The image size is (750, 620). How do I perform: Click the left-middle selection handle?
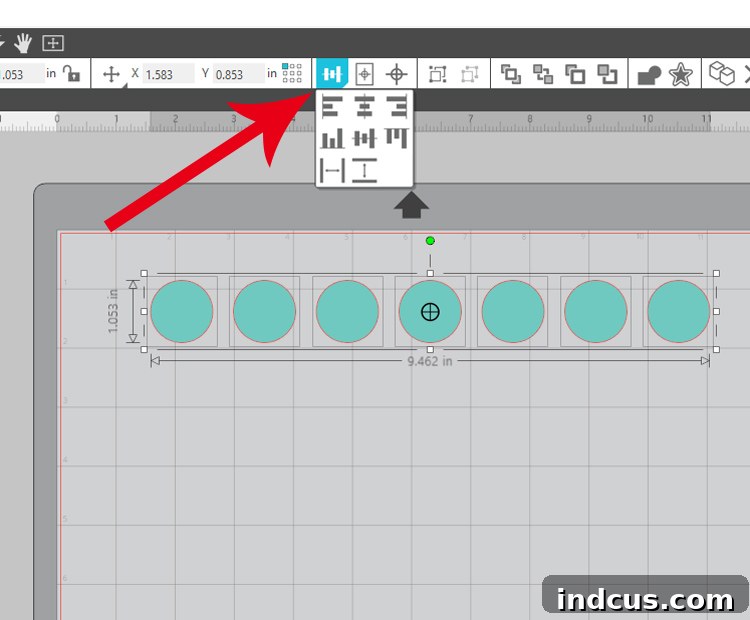[144, 311]
